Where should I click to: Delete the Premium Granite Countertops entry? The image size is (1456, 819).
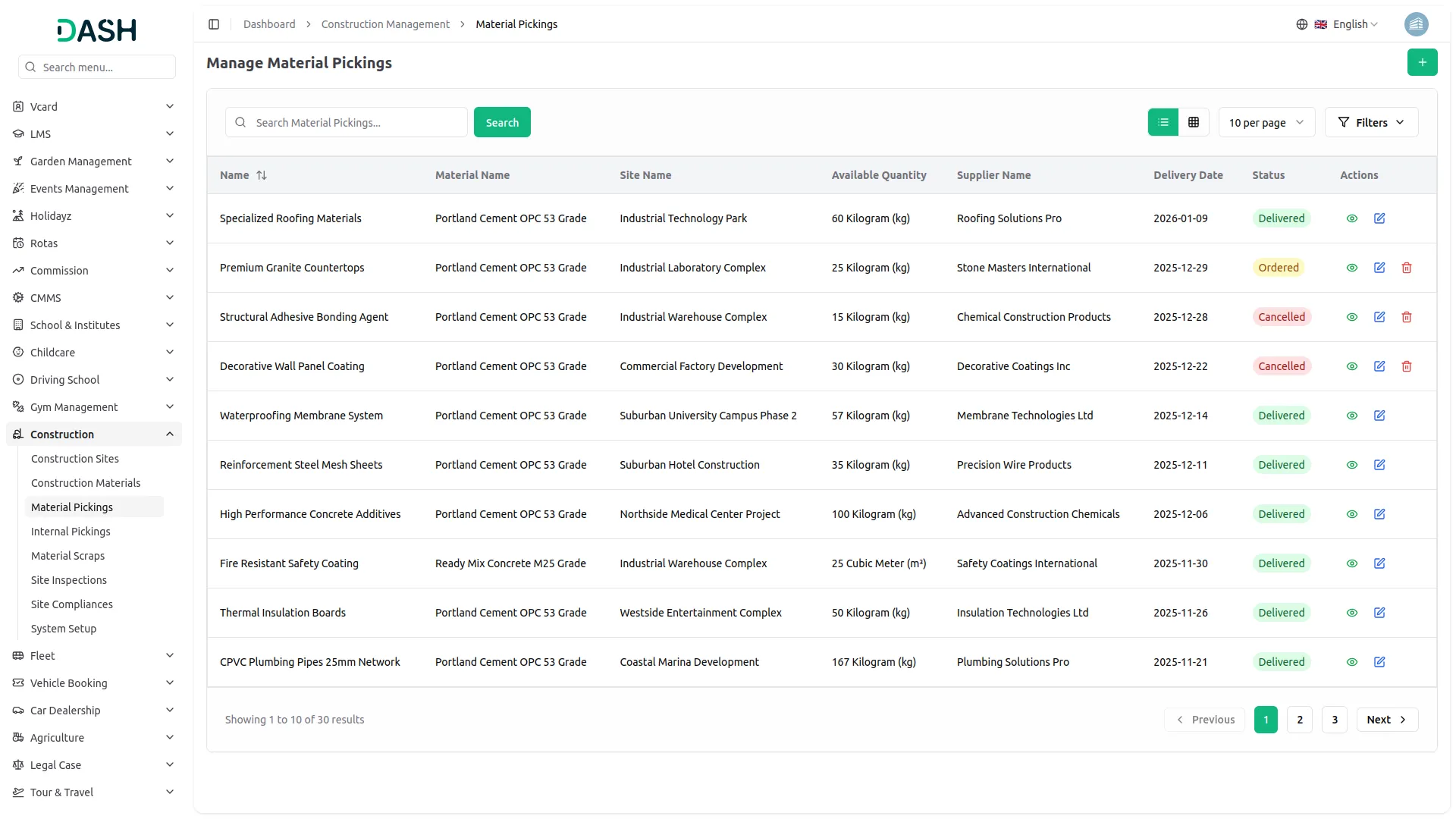click(x=1407, y=268)
